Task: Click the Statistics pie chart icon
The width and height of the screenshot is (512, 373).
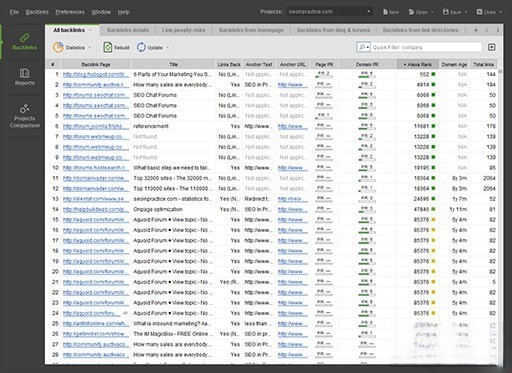Action: (x=58, y=47)
